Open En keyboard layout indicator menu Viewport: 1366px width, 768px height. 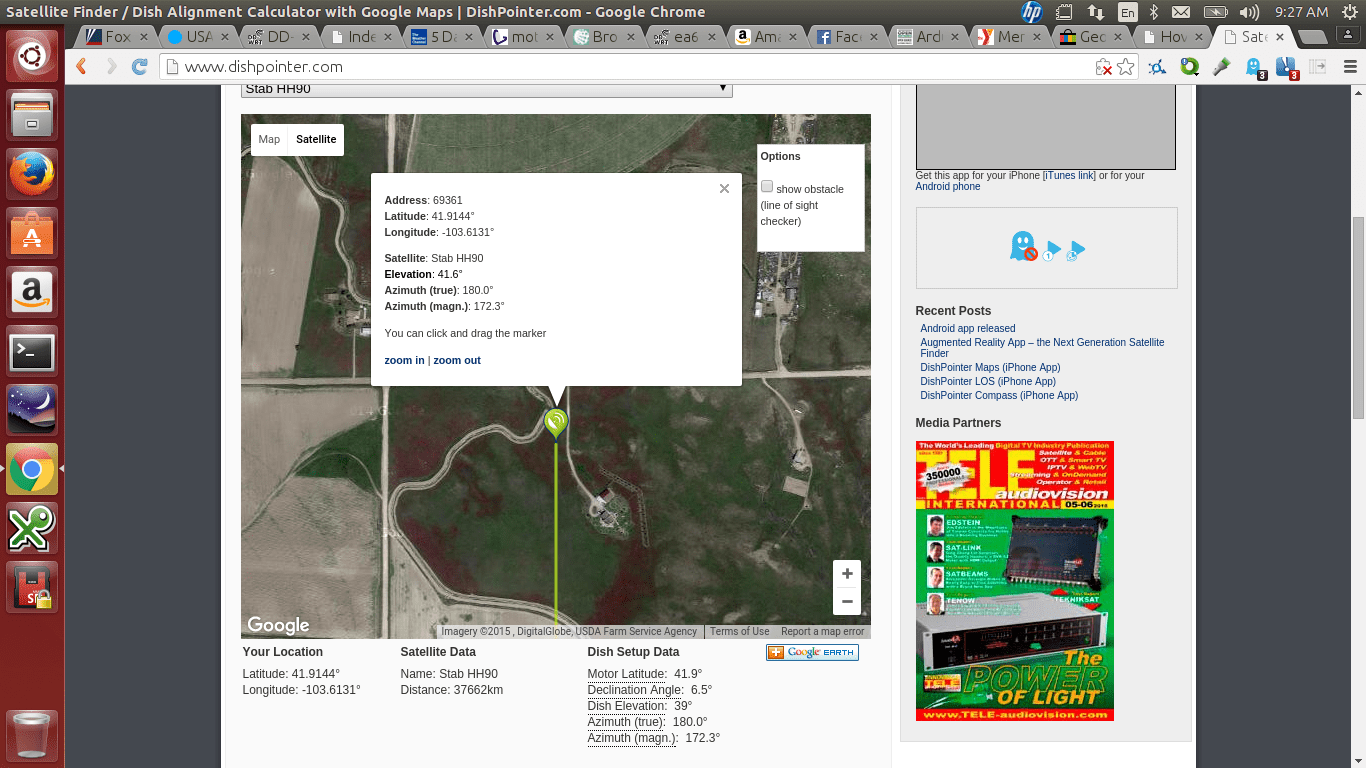(1127, 12)
